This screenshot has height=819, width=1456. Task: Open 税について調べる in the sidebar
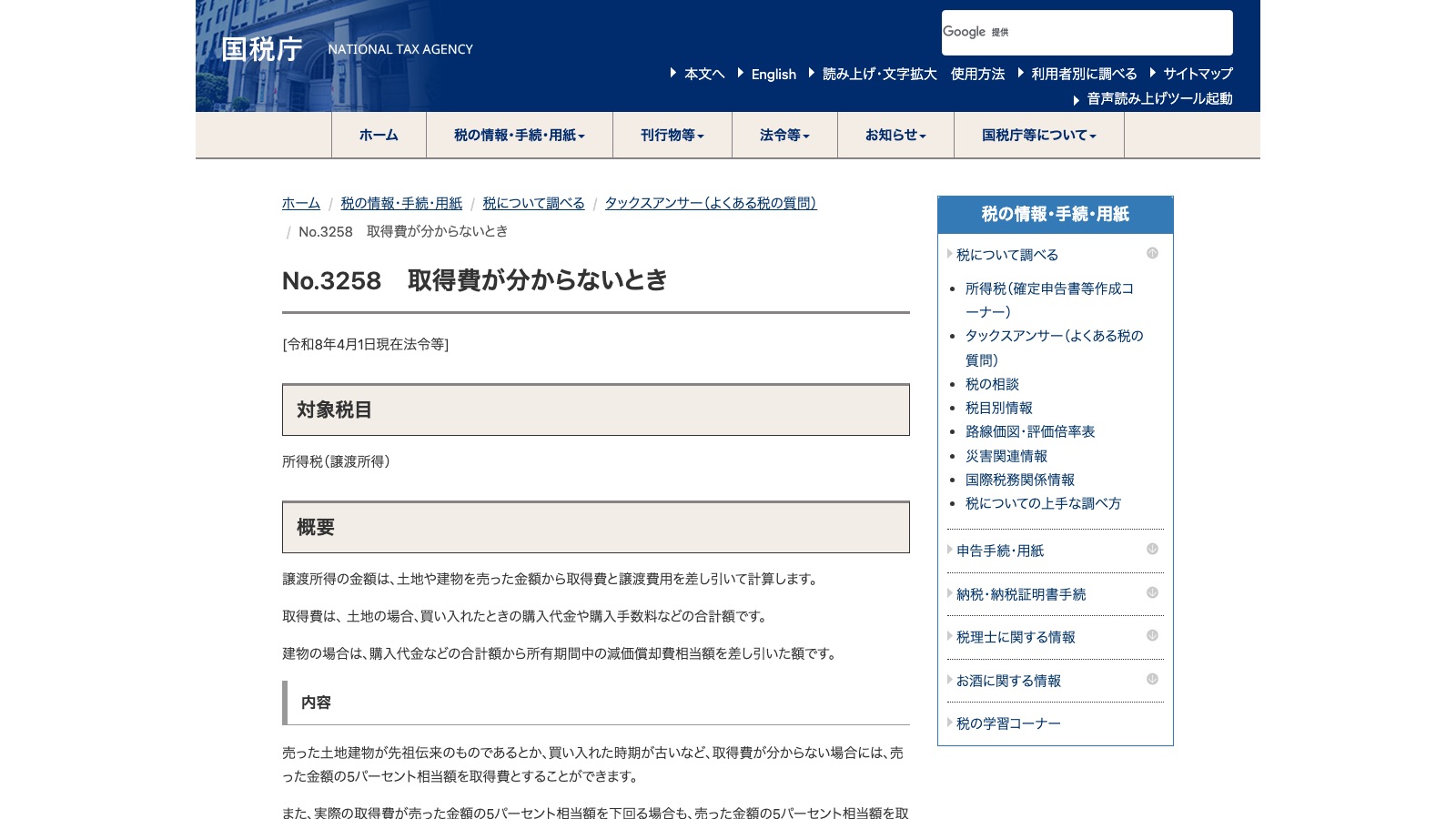coord(1007,255)
